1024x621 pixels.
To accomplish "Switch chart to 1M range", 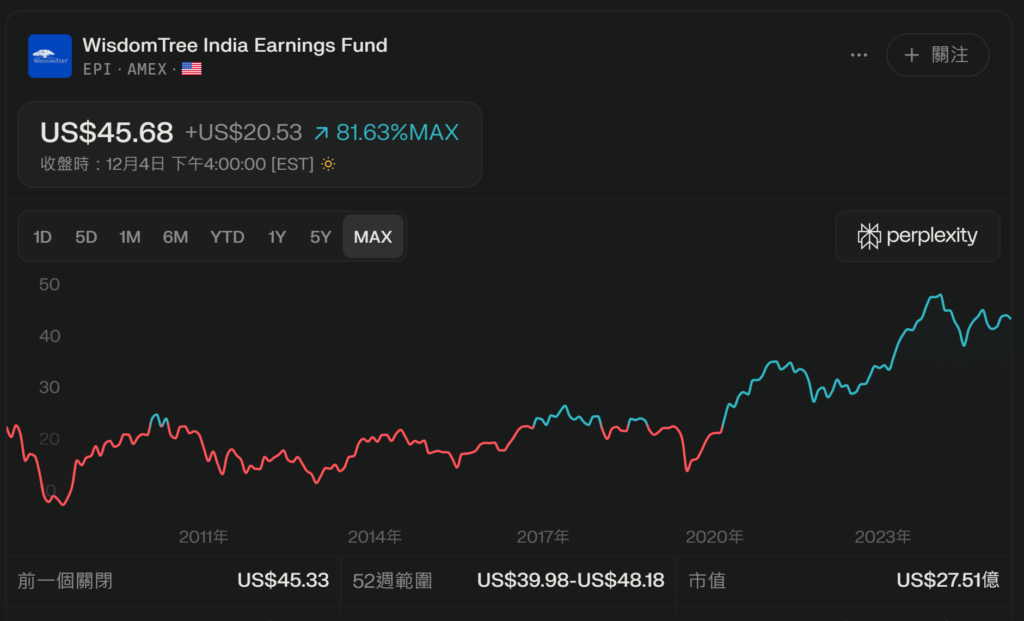I will 130,237.
